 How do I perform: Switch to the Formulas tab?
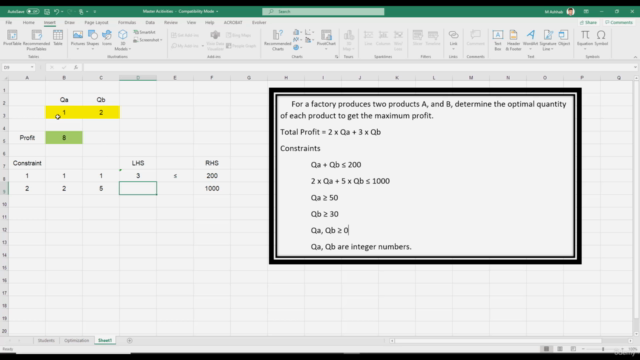127,22
